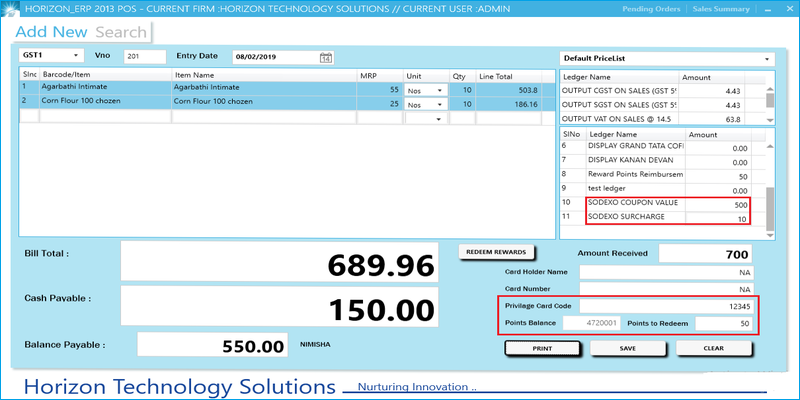The width and height of the screenshot is (800, 400).
Task: Switch to the Add New tab
Action: click(52, 32)
